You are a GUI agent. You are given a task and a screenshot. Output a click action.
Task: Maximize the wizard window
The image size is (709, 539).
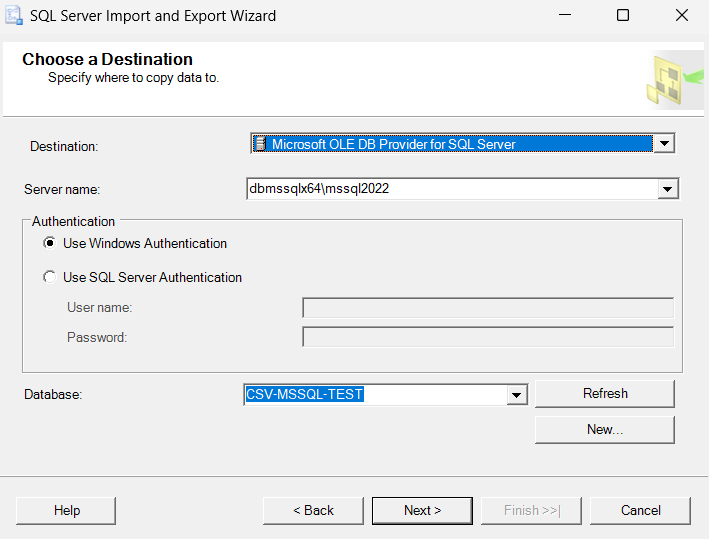[623, 15]
